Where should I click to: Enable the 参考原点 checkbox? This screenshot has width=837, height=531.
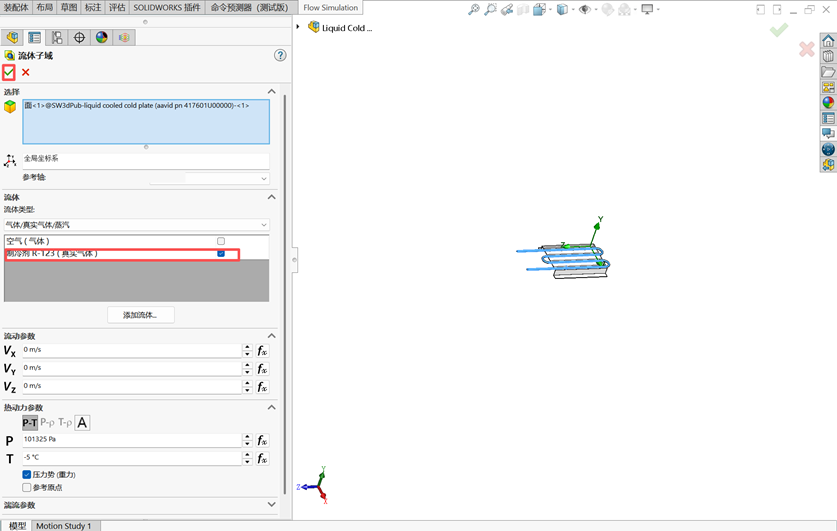[x=27, y=487]
